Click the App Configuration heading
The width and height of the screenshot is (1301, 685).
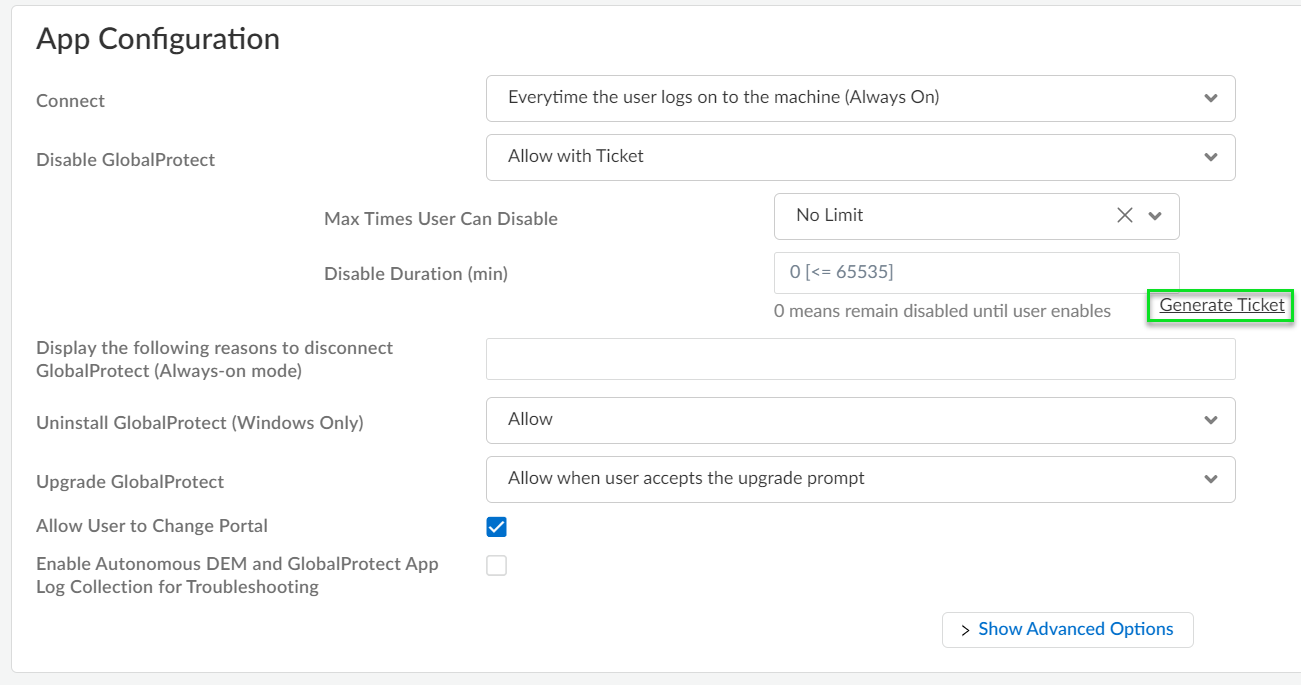158,39
